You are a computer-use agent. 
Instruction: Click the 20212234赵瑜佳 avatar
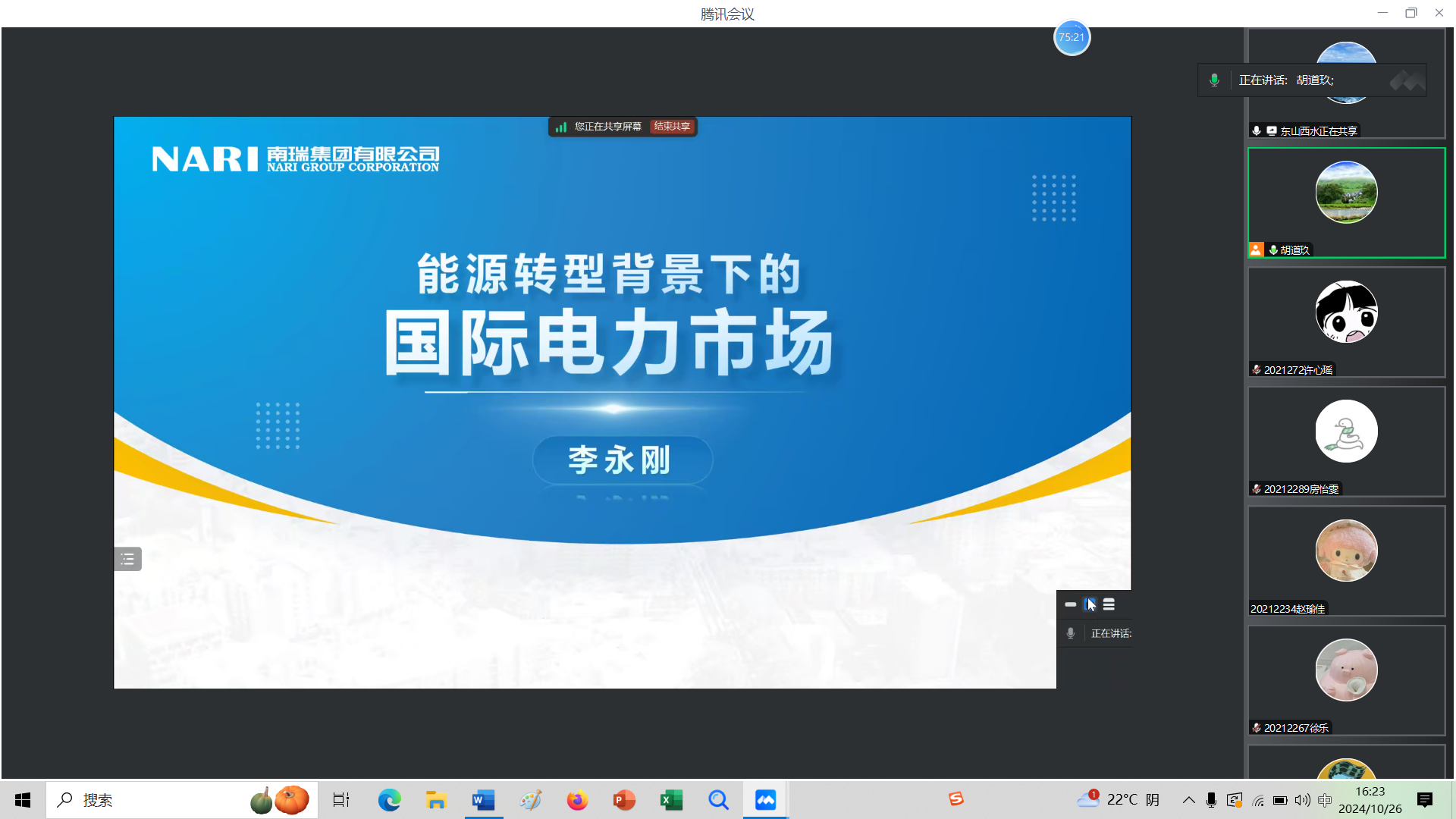[x=1346, y=551]
